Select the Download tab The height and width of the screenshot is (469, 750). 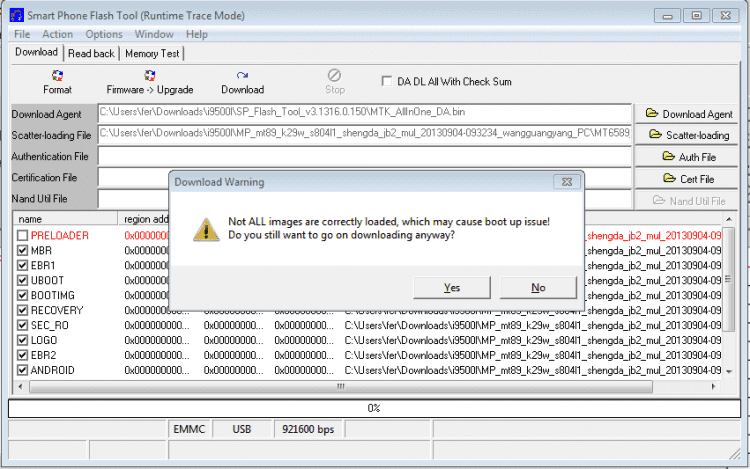pos(36,52)
